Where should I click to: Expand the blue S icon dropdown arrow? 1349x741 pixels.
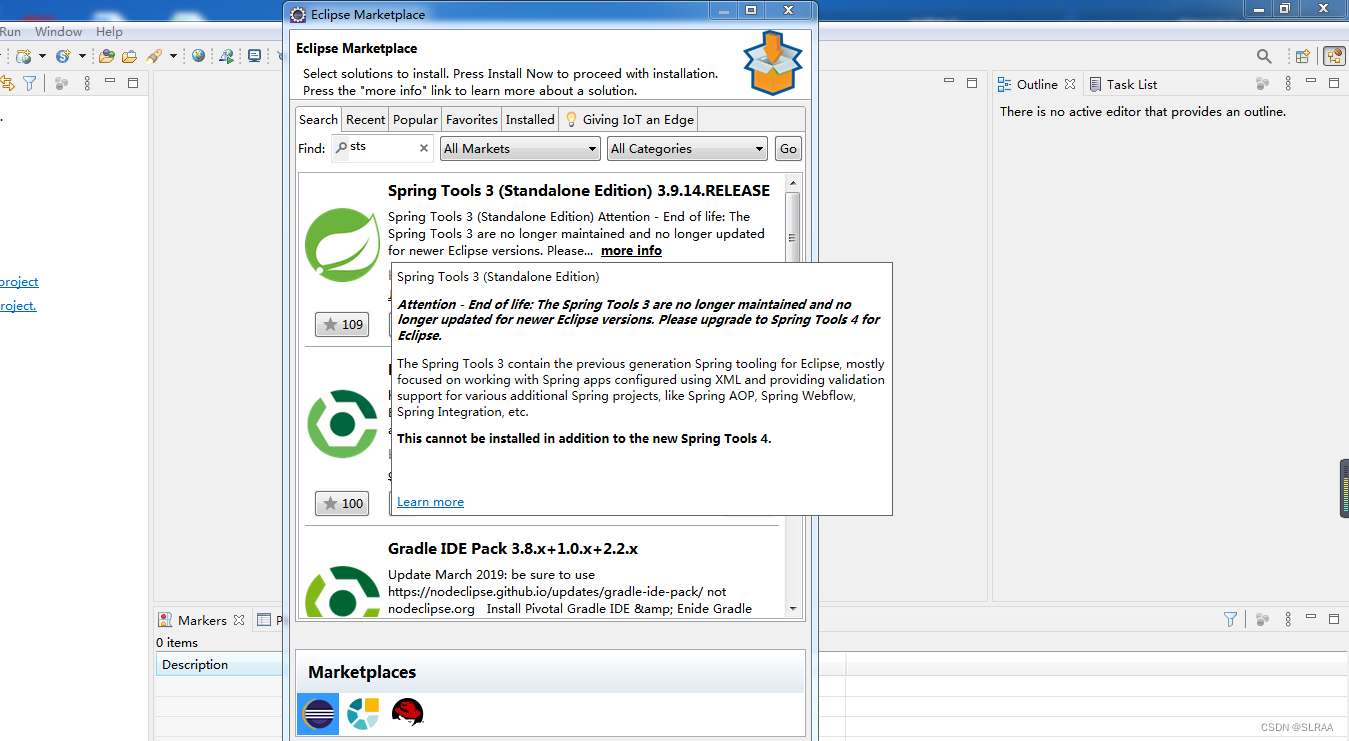[82, 56]
